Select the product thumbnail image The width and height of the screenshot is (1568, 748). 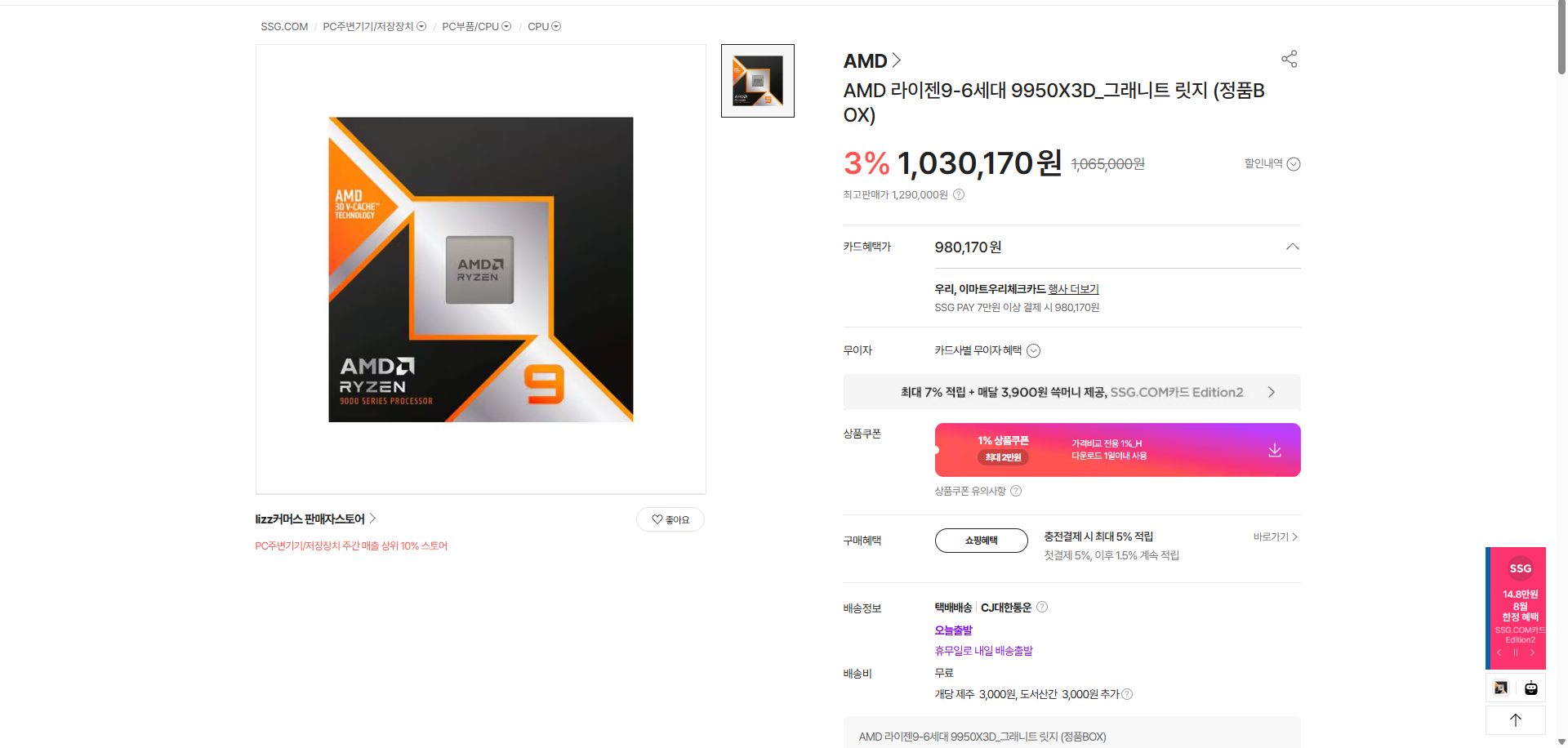click(x=758, y=81)
